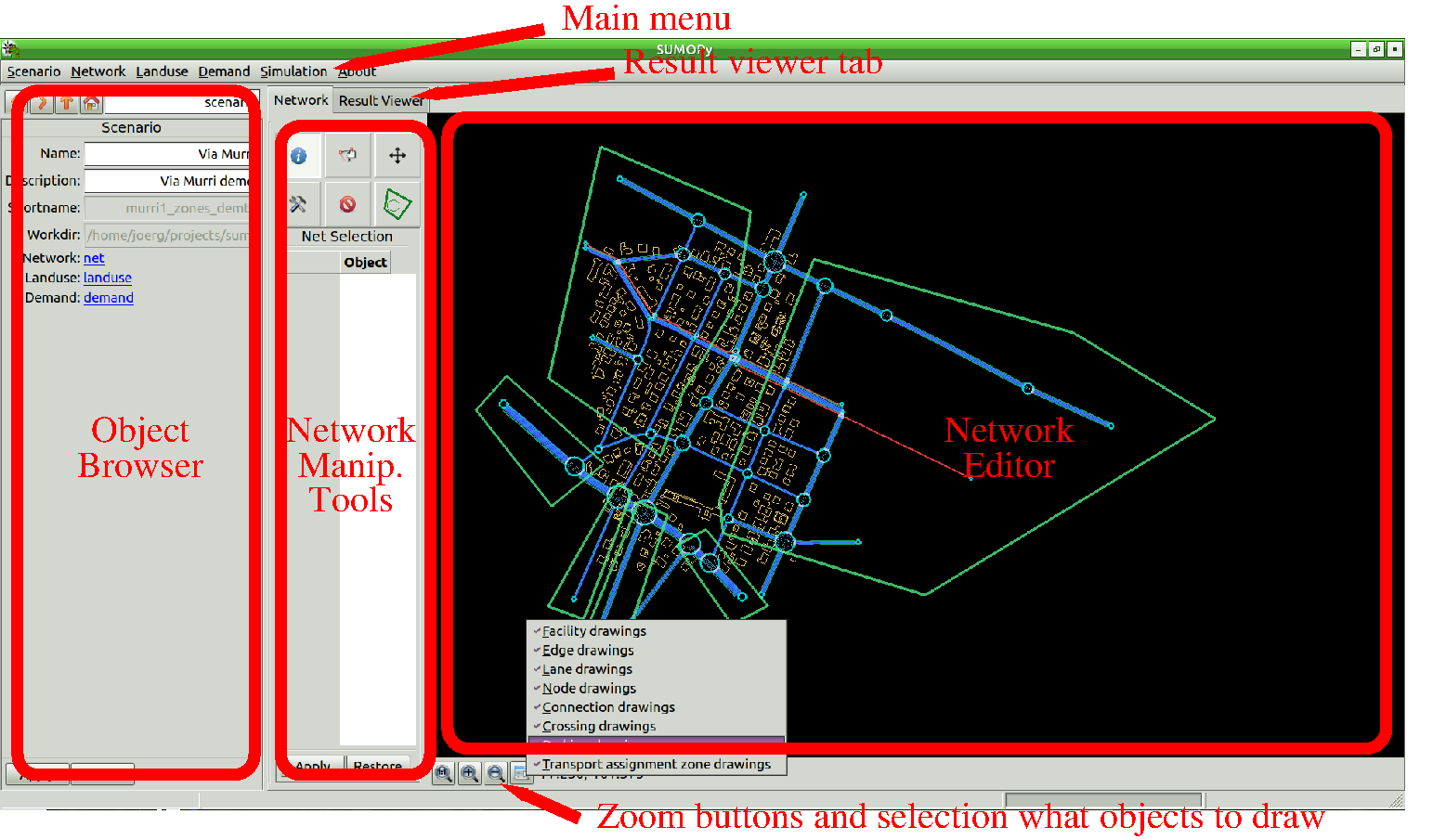Pick the green polygon zone drawing tool
The image size is (1446, 840).
[397, 204]
